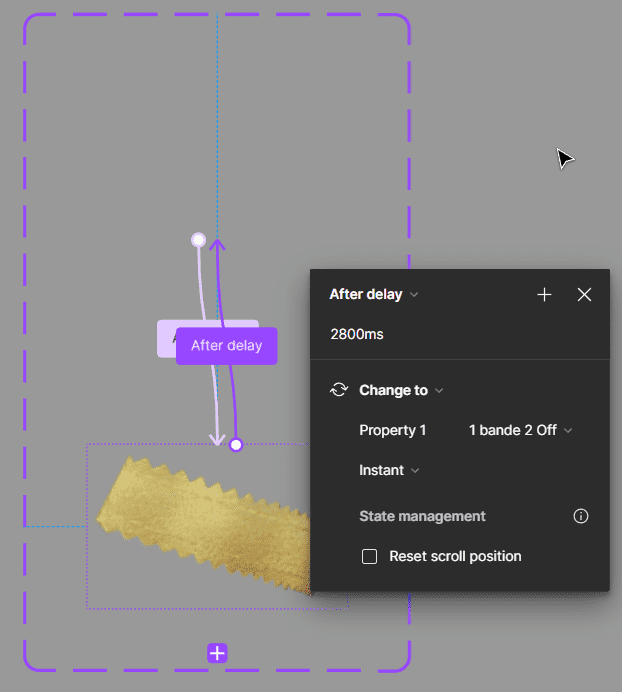Image resolution: width=622 pixels, height=692 pixels.
Task: Click the Change to swap-arrows icon
Action: coord(339,390)
